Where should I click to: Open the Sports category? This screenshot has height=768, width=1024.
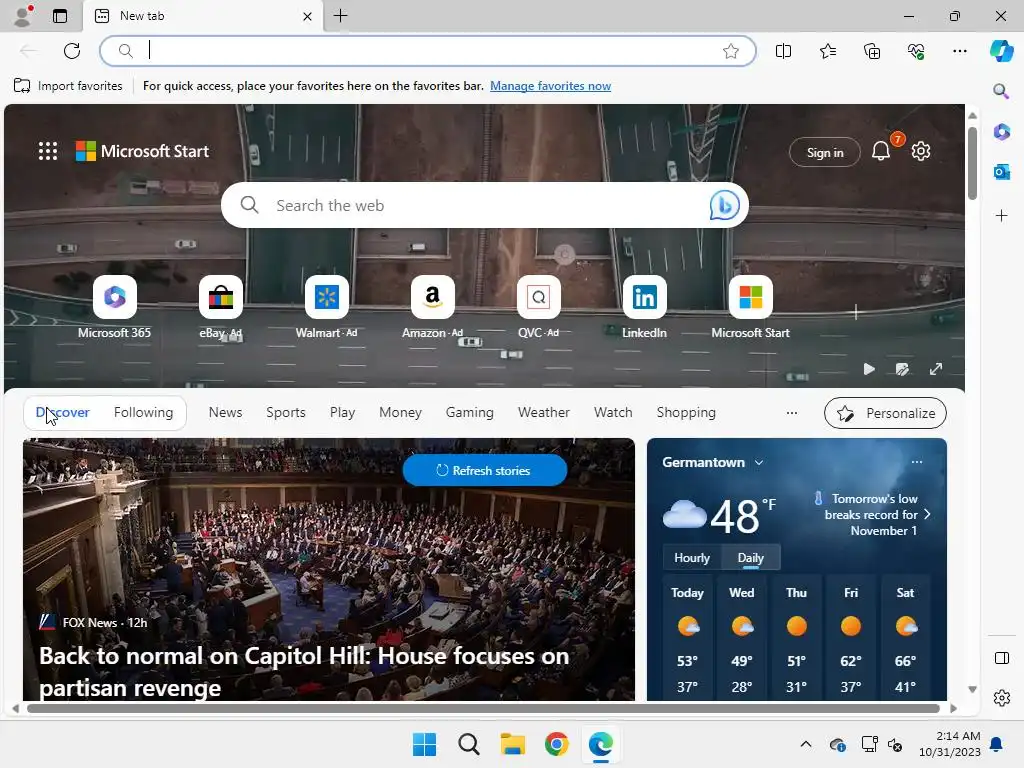(x=285, y=413)
